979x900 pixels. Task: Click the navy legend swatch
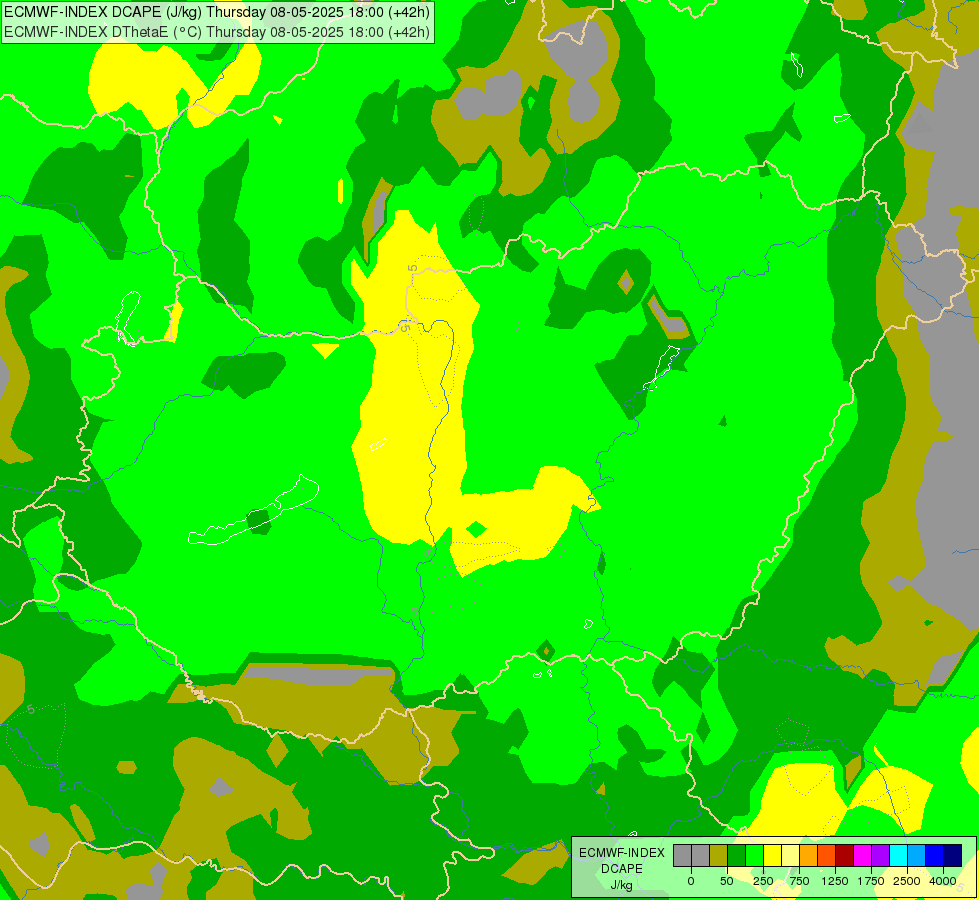[953, 856]
